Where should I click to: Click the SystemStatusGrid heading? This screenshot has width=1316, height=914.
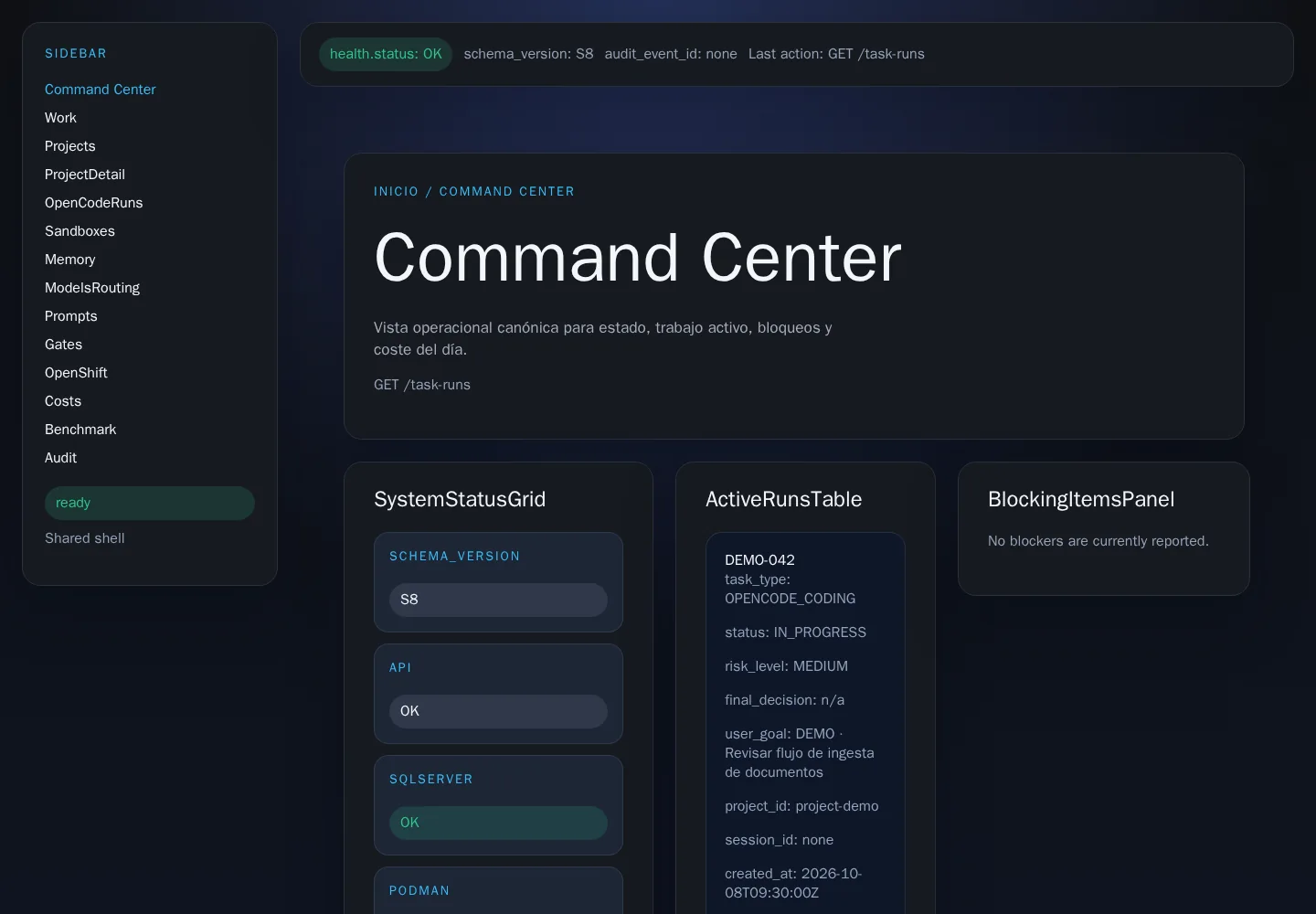[x=460, y=499]
